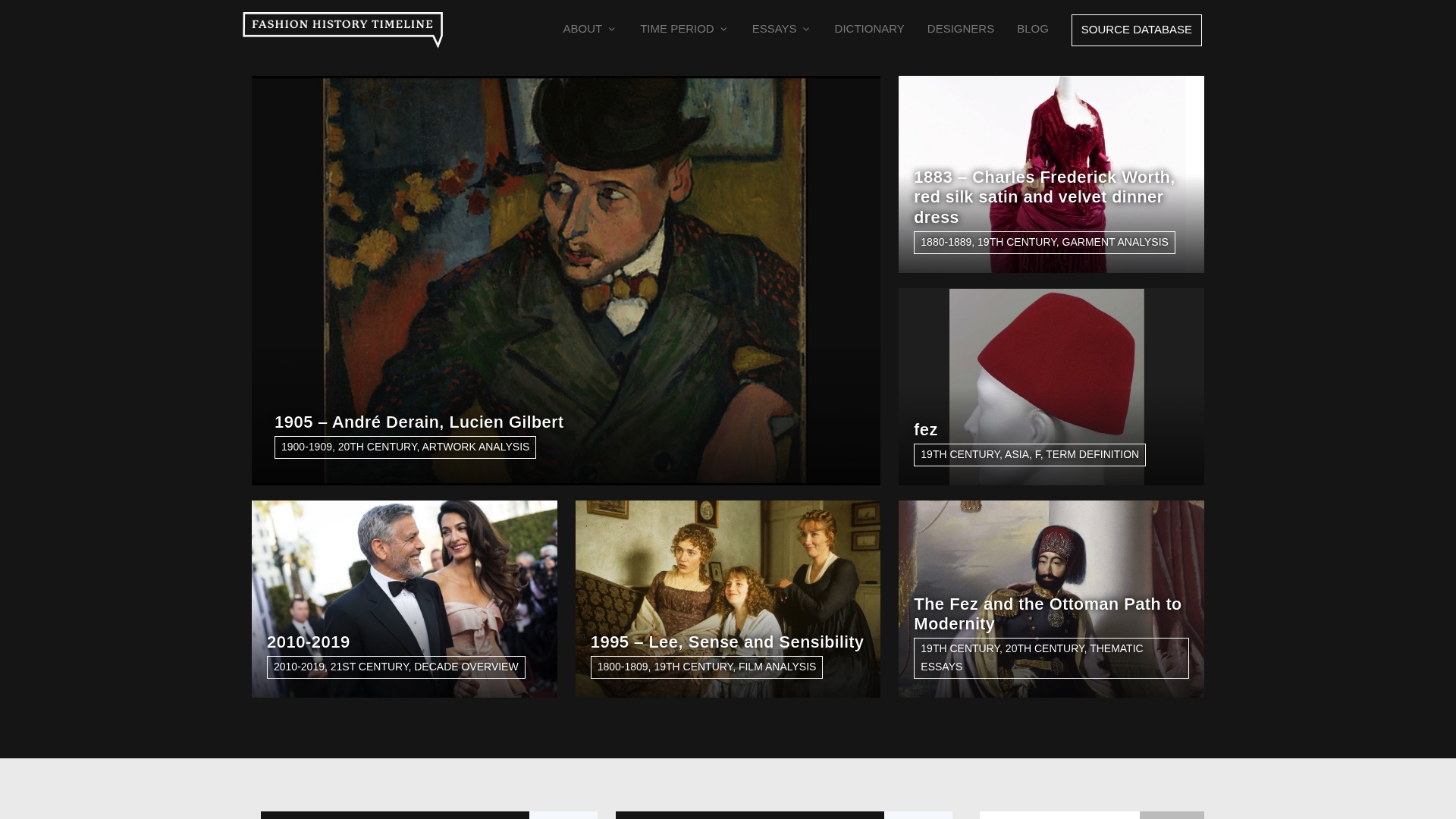Click the 1900-1909, 20th Century, Artwork Analysis tags
The width and height of the screenshot is (1456, 819).
coord(405,447)
